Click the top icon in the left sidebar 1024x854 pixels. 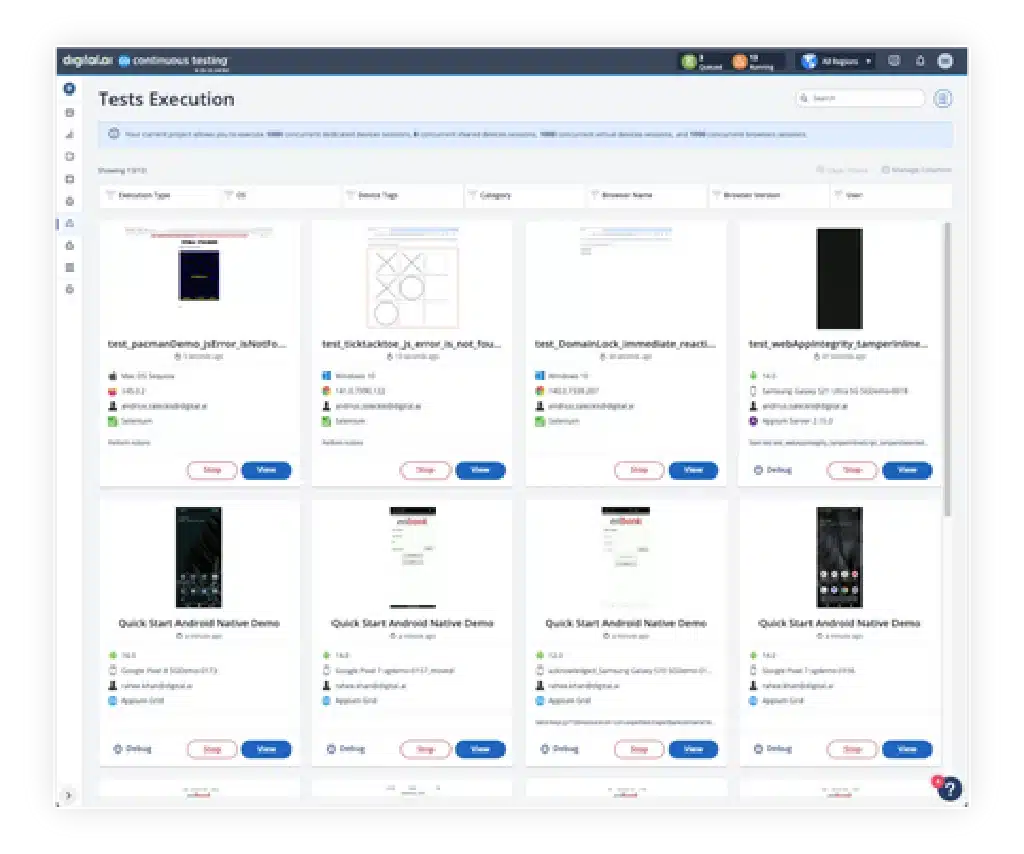[x=69, y=89]
